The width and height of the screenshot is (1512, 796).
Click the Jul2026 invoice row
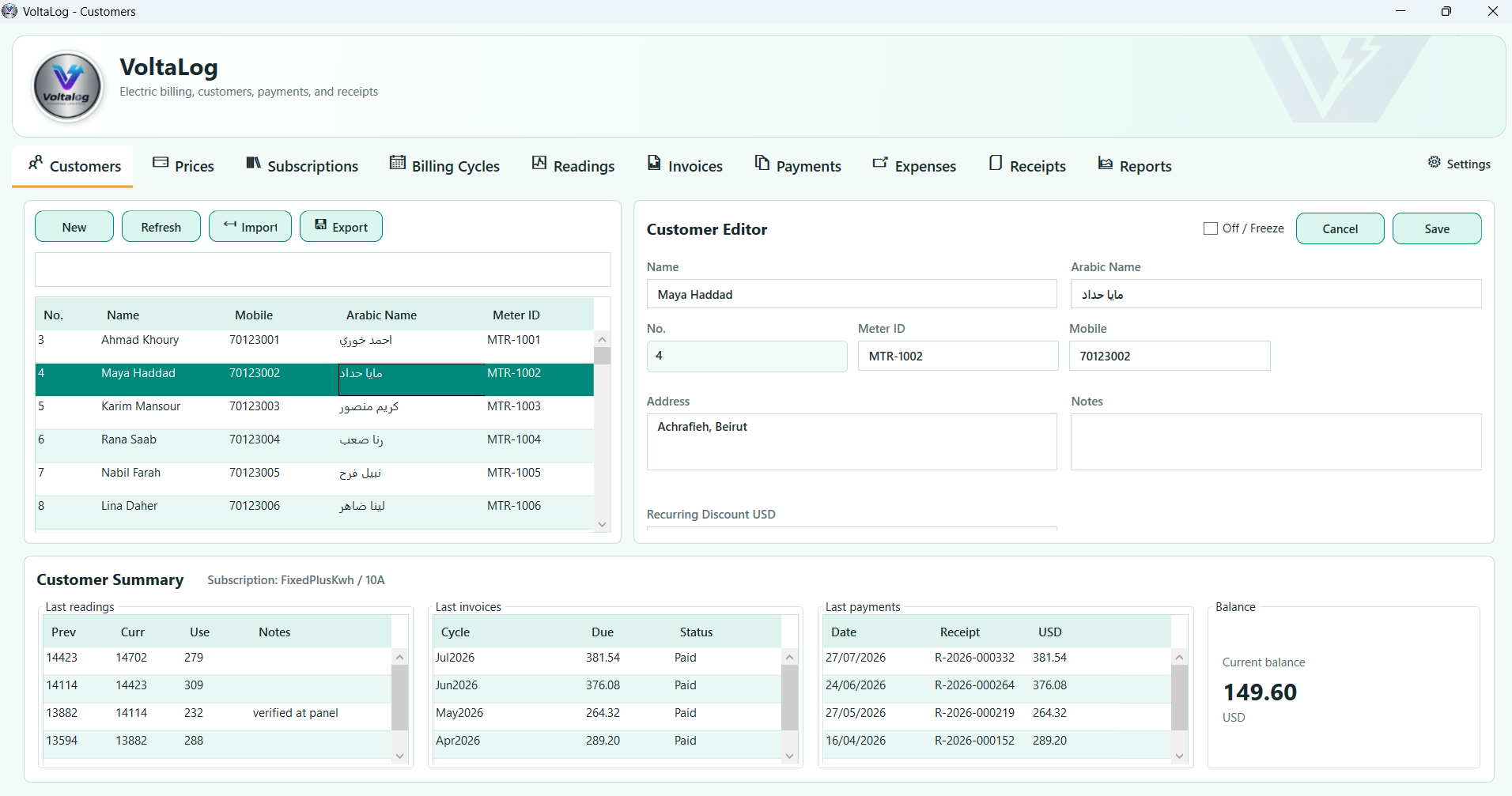tap(607, 661)
